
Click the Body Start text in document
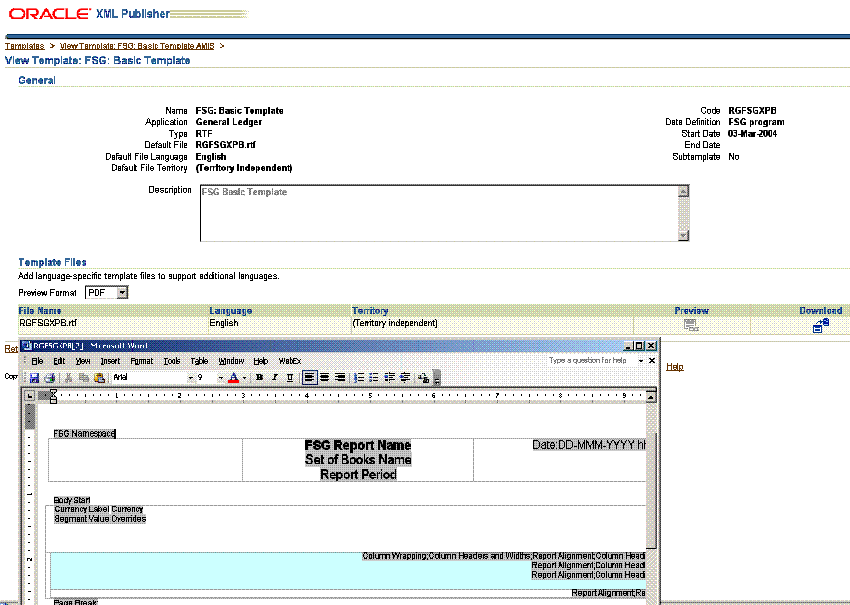(x=72, y=500)
